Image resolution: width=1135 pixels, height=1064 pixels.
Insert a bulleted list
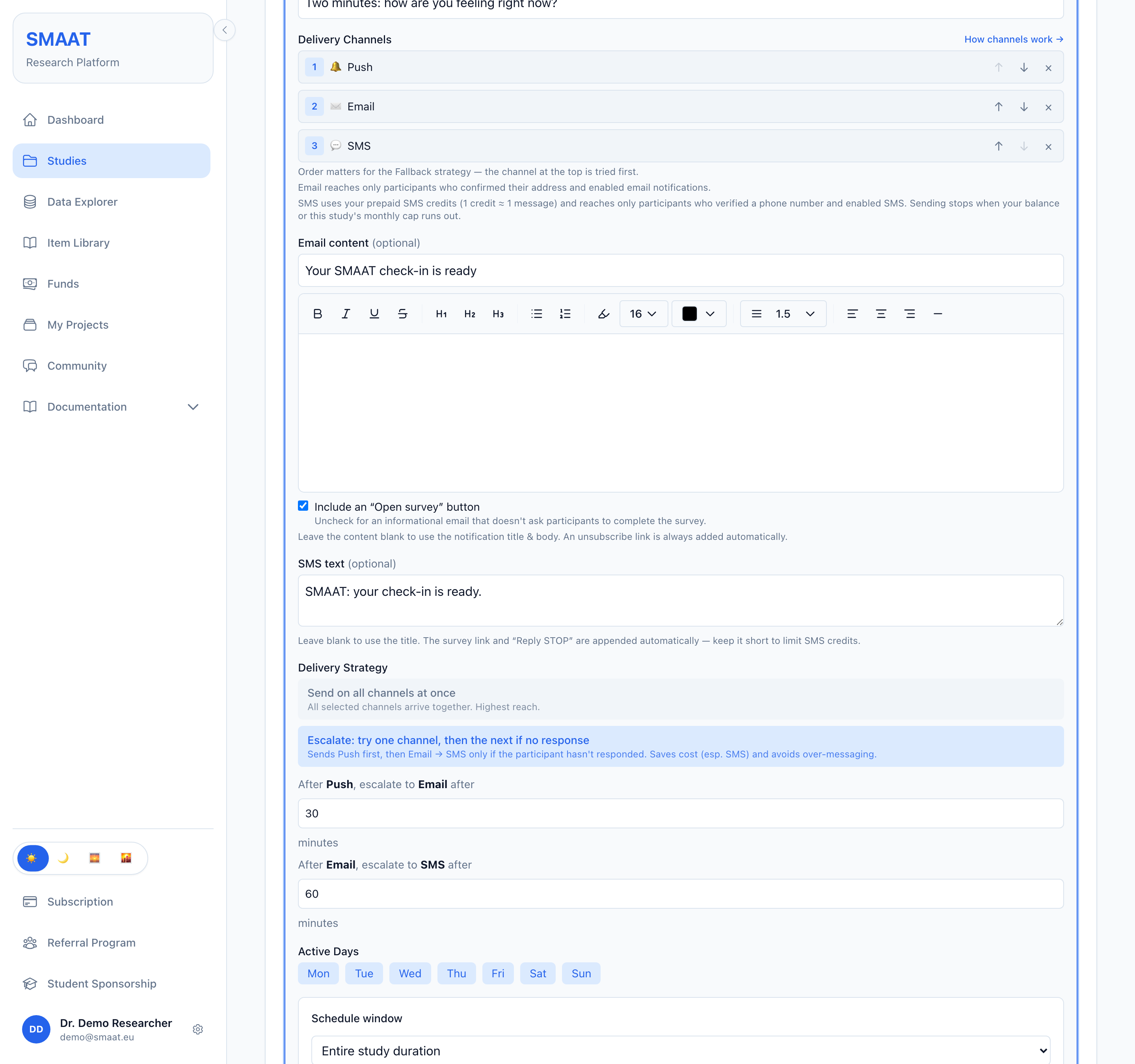537,314
